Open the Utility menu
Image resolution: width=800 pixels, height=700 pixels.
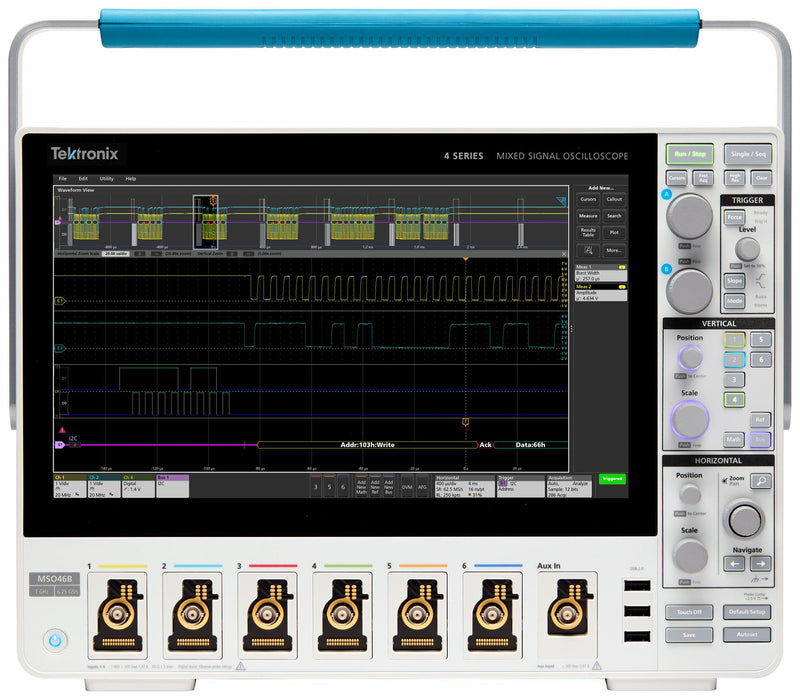click(x=106, y=178)
